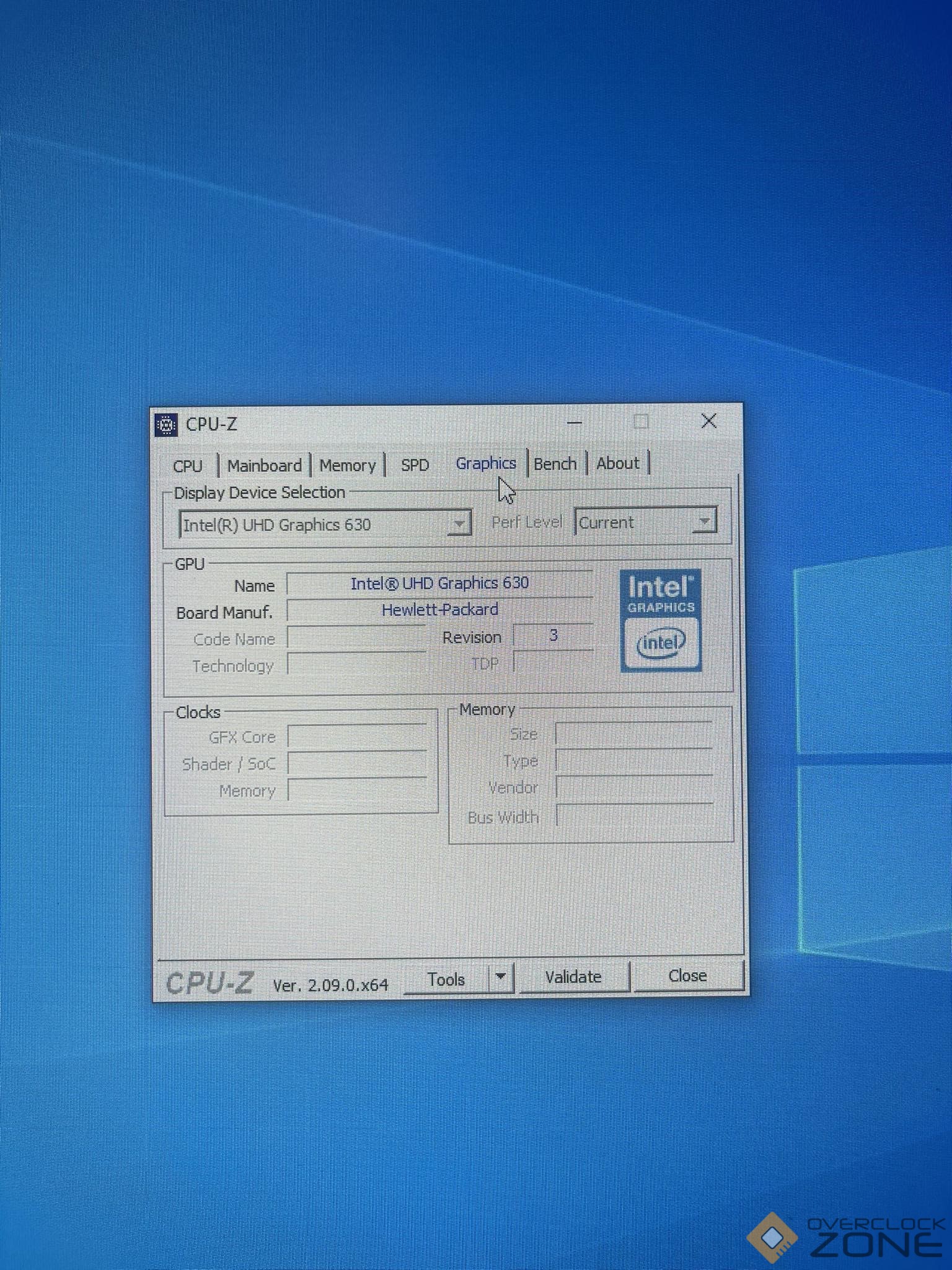Image resolution: width=952 pixels, height=1270 pixels.
Task: Click the GFX Core clock field
Action: [x=357, y=737]
